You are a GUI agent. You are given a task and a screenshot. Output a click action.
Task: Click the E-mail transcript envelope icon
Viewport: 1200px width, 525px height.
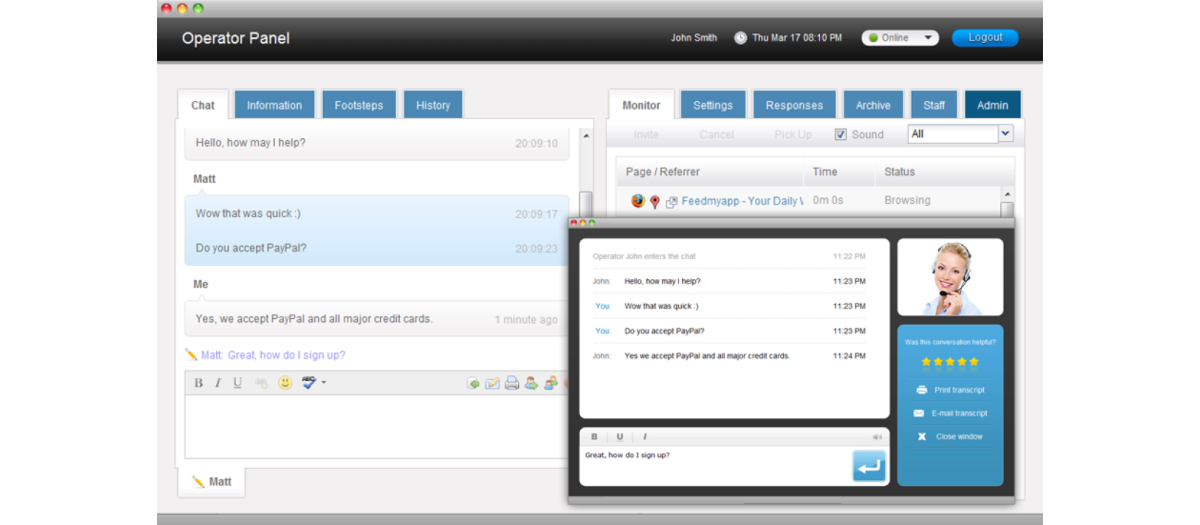919,413
